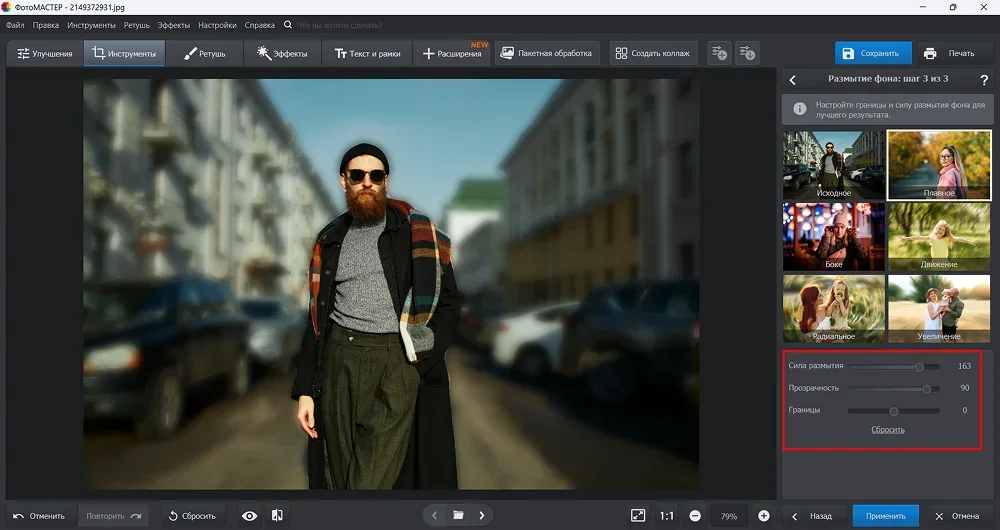
Task: Open the Текст и рамки tab
Action: pos(367,54)
